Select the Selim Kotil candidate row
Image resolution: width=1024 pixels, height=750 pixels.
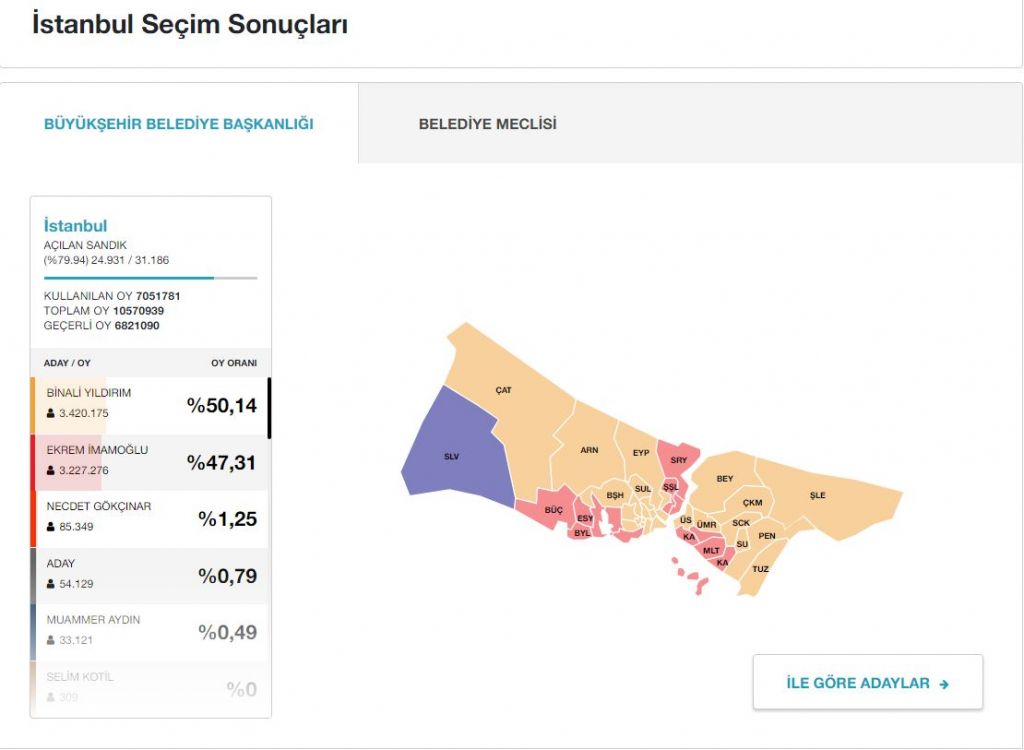point(150,686)
